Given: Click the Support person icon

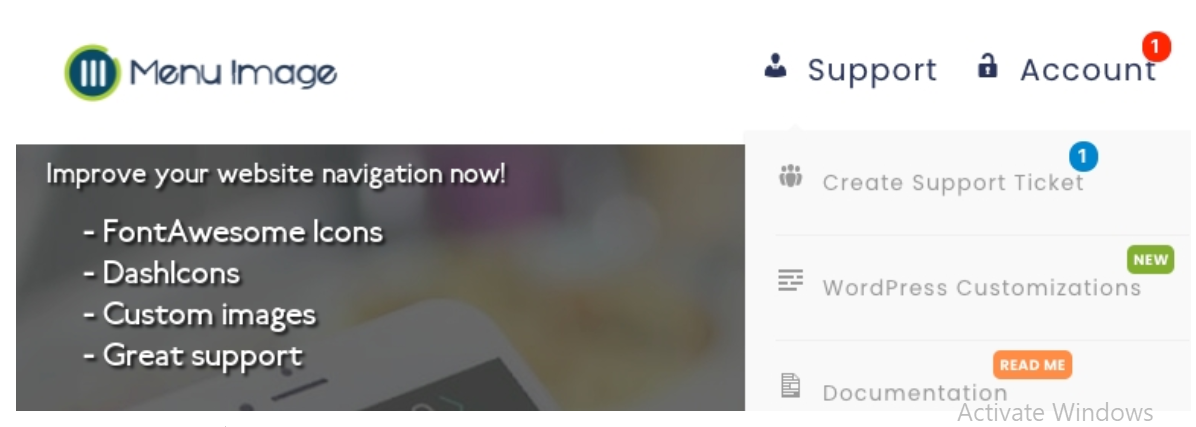Looking at the screenshot, I should click(776, 66).
